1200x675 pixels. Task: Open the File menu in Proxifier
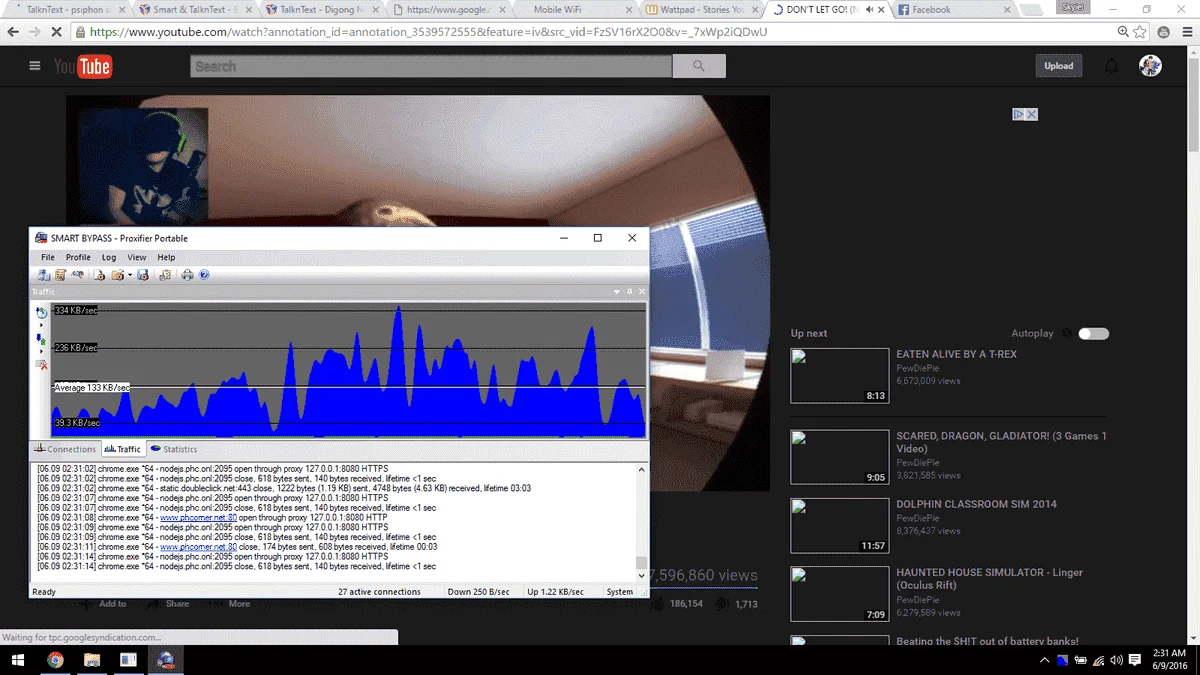pyautogui.click(x=48, y=258)
